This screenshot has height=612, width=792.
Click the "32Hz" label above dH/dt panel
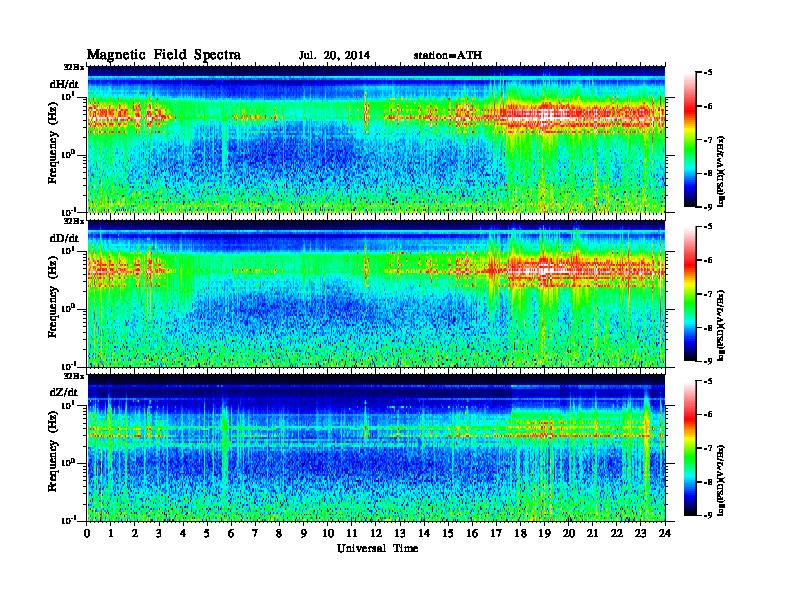pyautogui.click(x=74, y=67)
